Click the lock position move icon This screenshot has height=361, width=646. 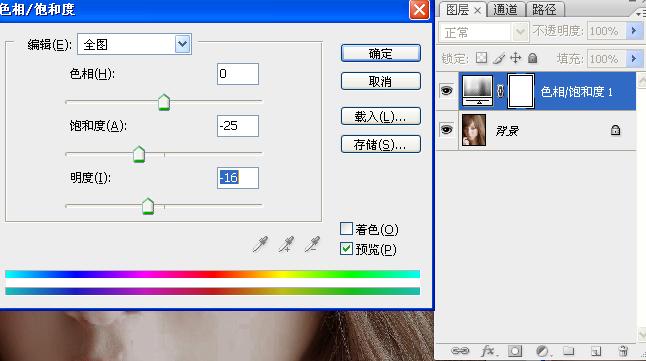(x=515, y=58)
